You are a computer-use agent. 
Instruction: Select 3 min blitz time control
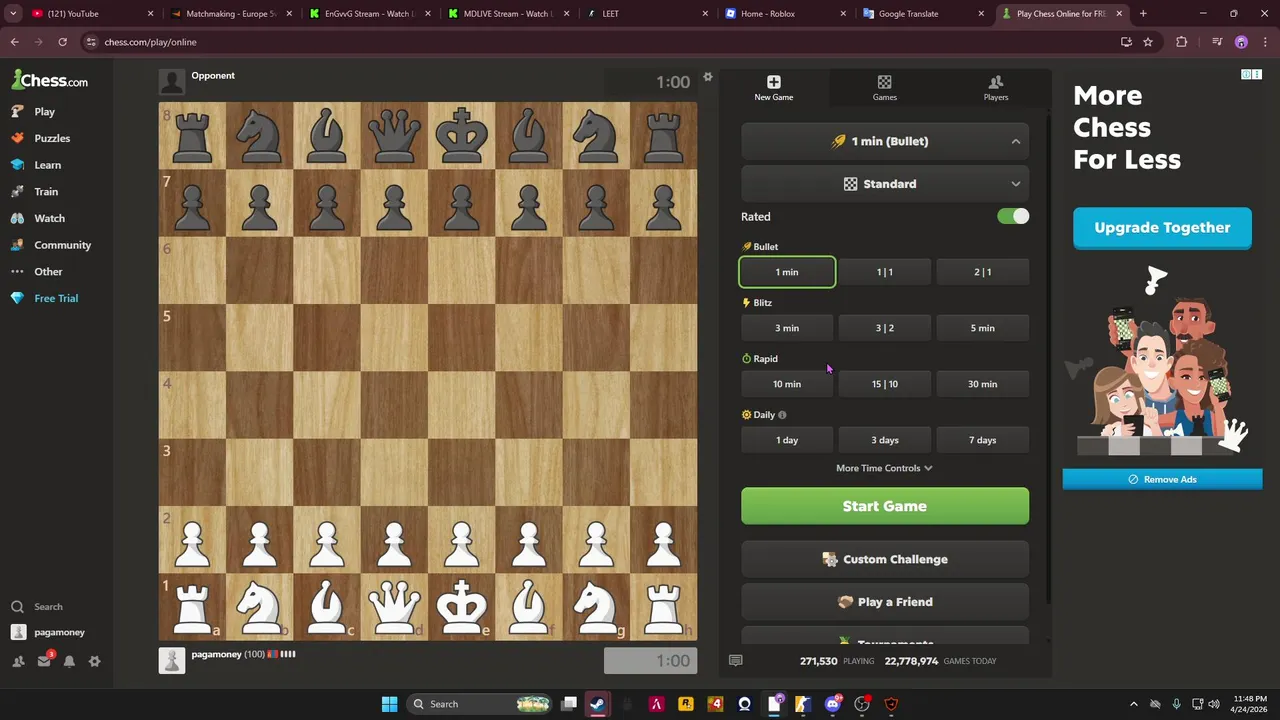[787, 328]
